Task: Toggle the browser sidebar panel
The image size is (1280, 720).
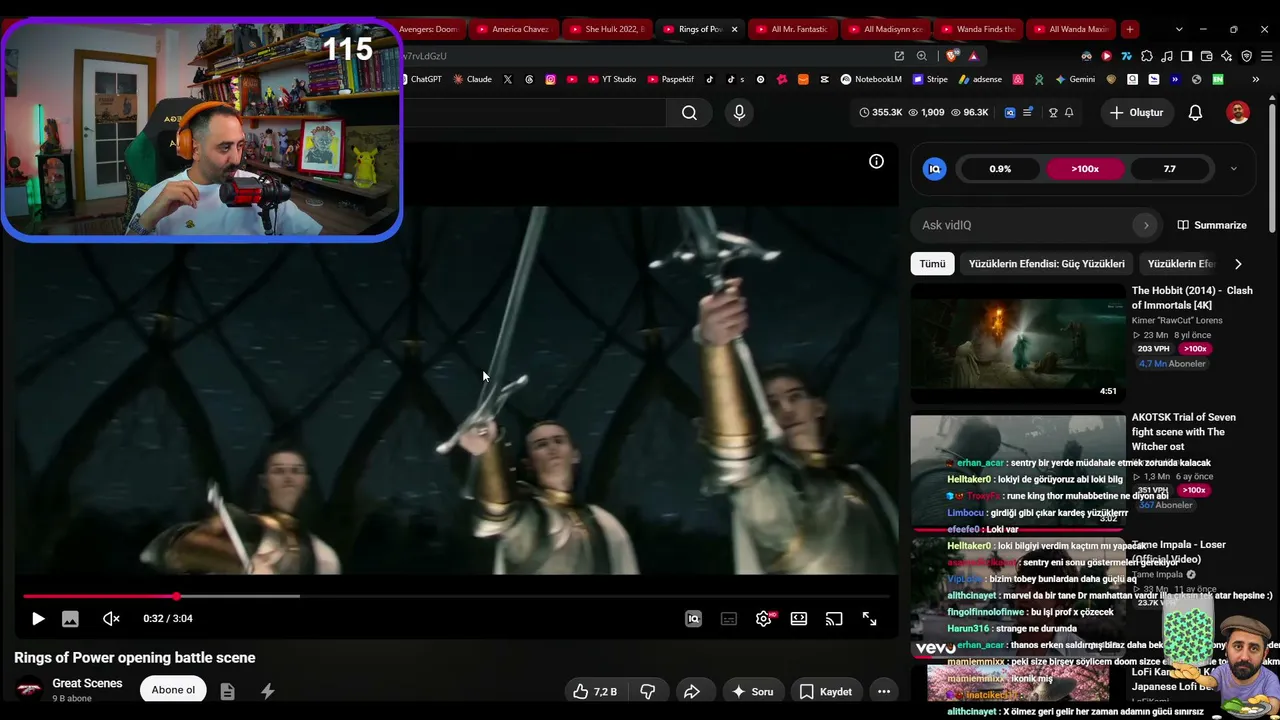Action: 1186,56
